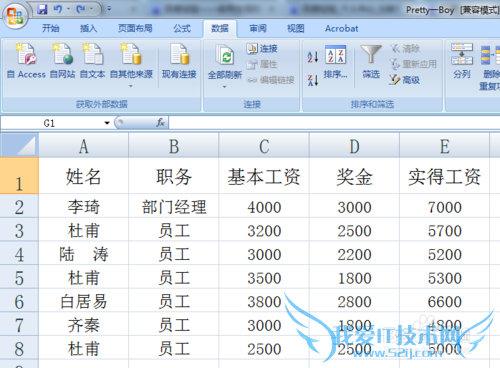Click the 基本工资 header cell
This screenshot has height=368, width=500.
[264, 176]
